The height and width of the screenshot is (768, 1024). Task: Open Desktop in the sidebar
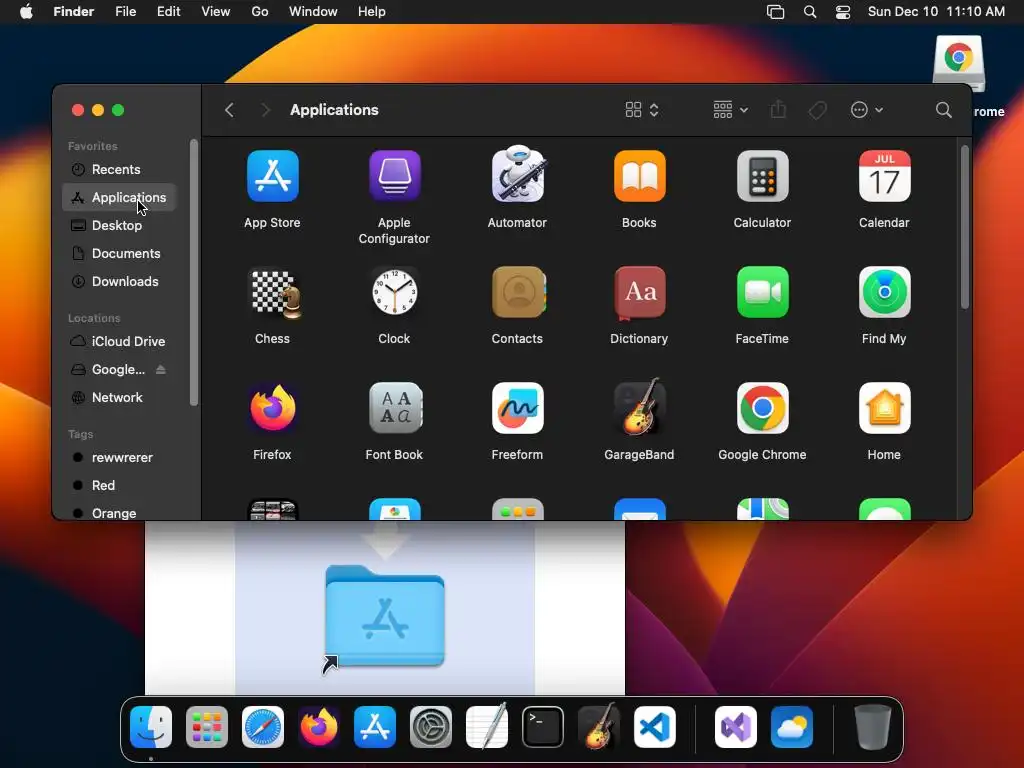click(x=119, y=225)
